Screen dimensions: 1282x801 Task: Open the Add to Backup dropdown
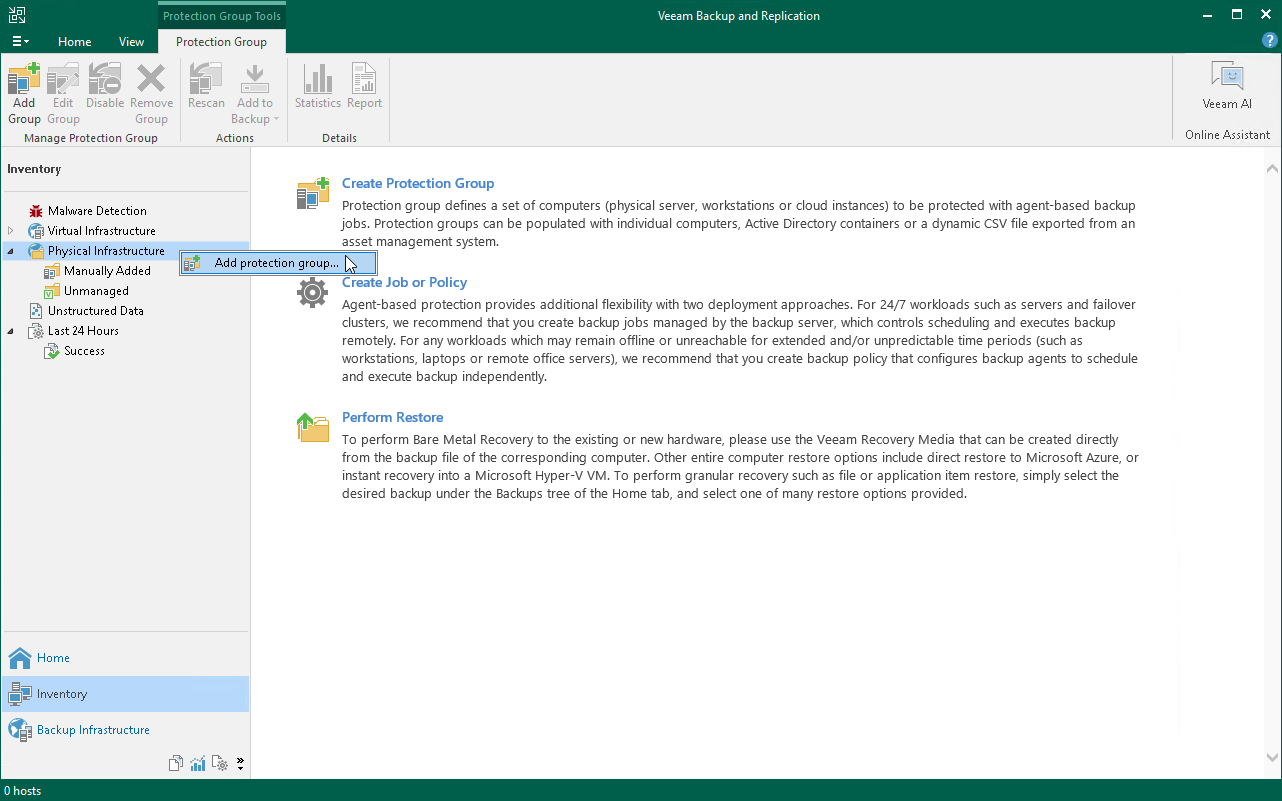[x=254, y=94]
